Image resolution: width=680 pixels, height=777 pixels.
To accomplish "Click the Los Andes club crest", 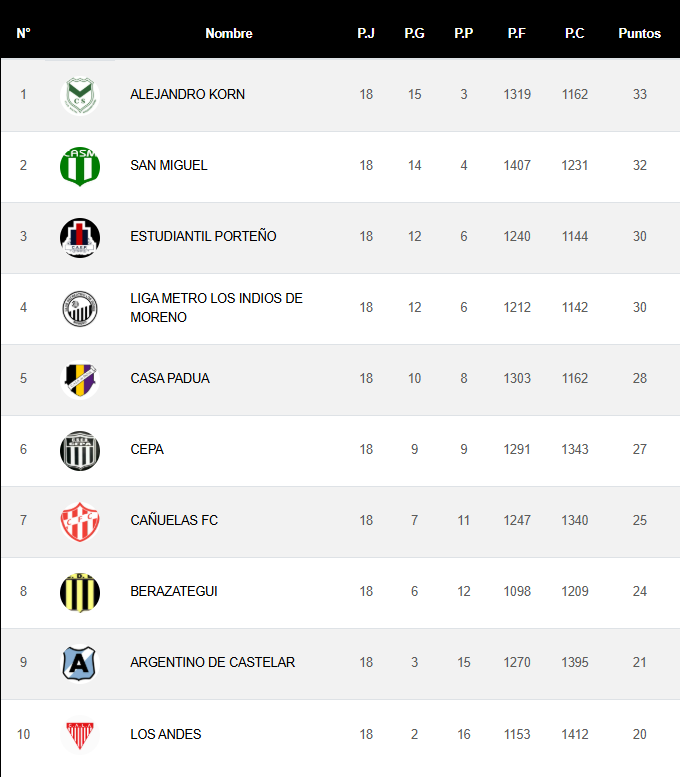I will [80, 735].
